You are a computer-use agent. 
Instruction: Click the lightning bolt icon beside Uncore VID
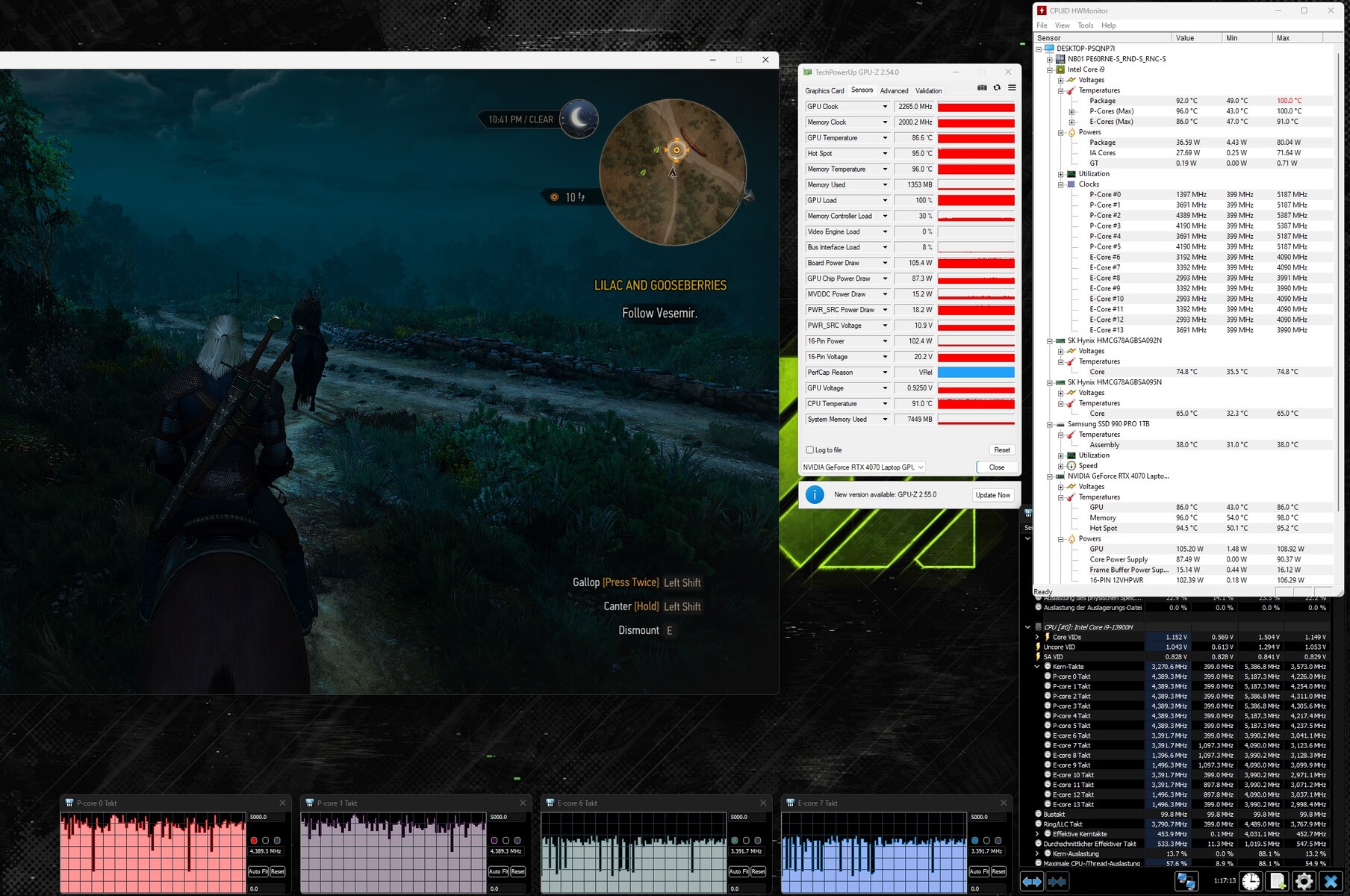1038,647
